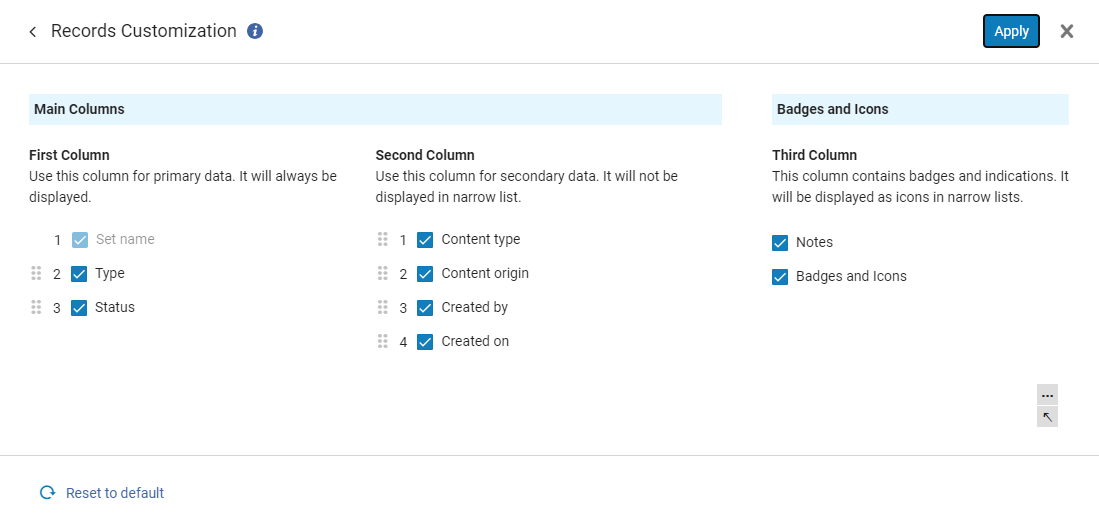Open the three-dots more options button
This screenshot has width=1099, height=530.
point(1047,395)
